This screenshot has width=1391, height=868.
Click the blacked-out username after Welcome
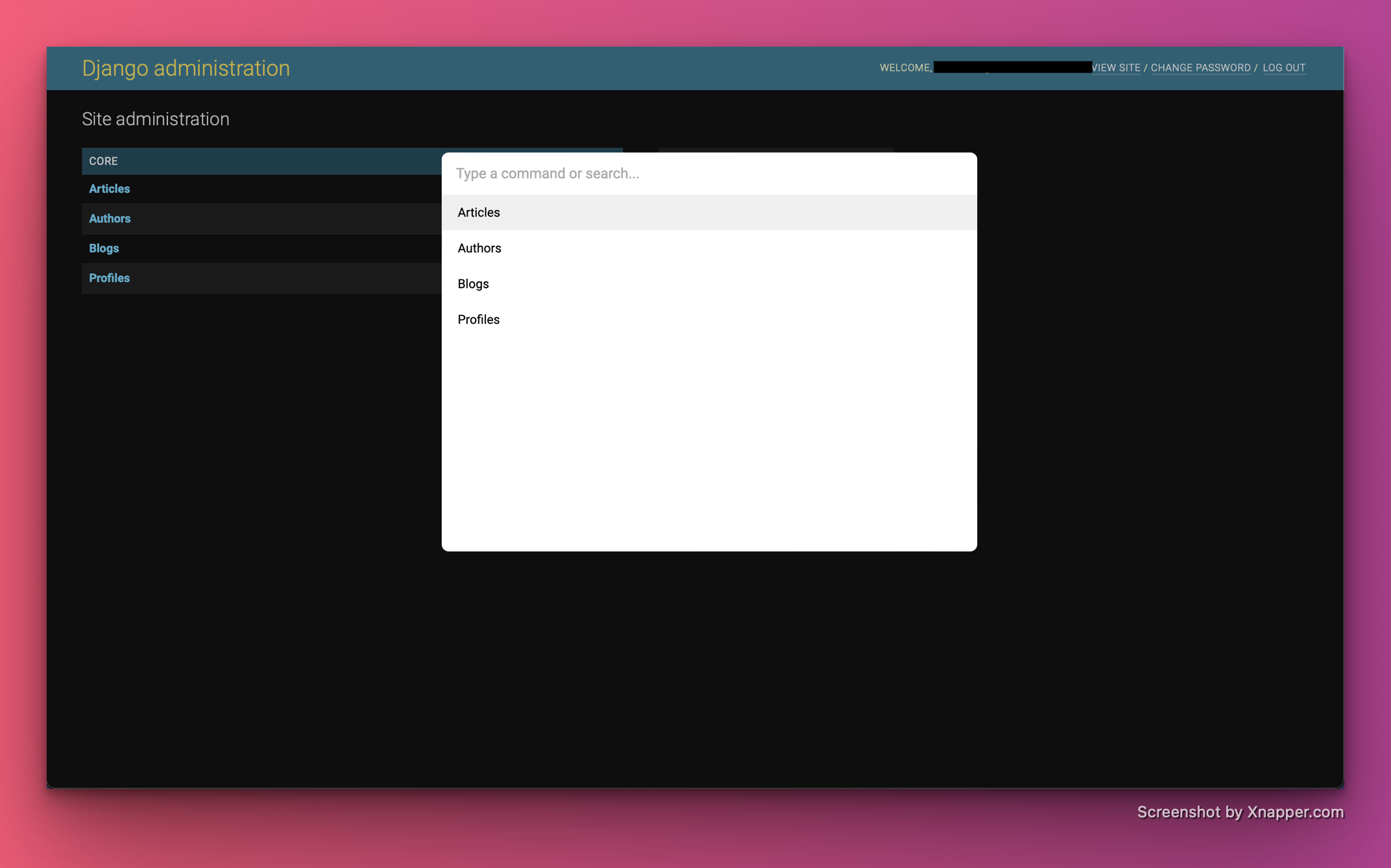pos(1012,67)
